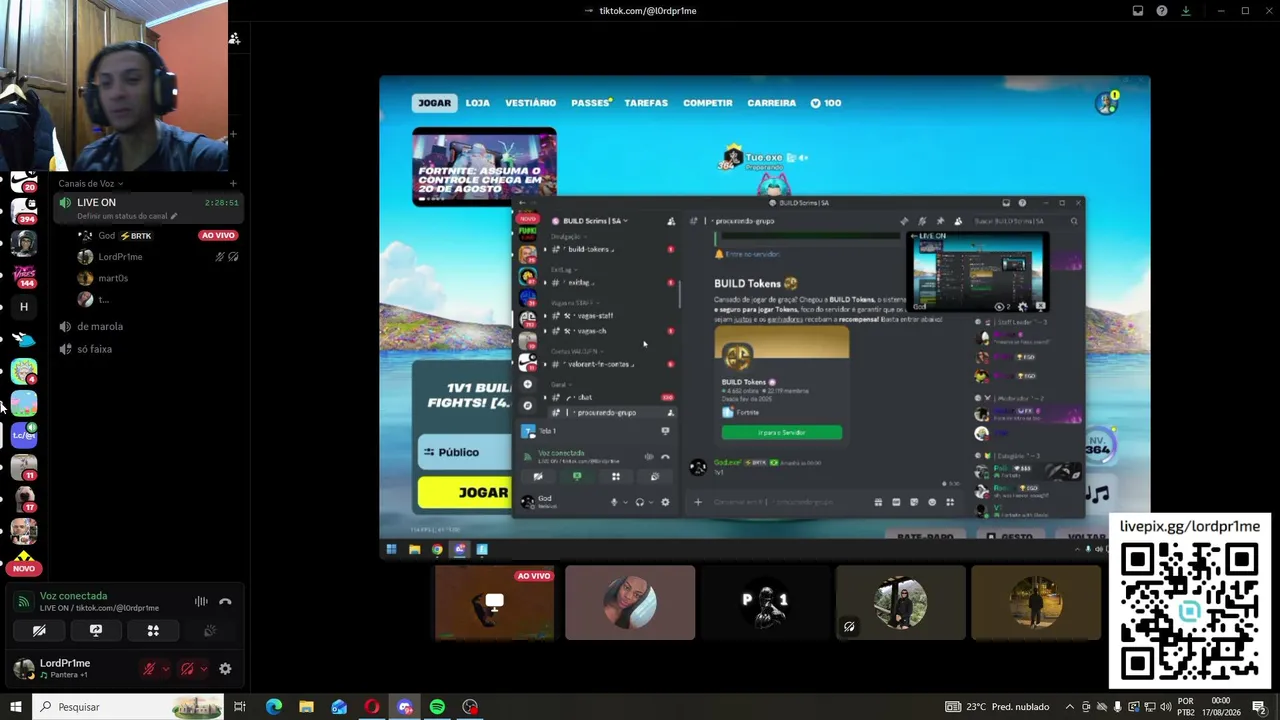
Task: Open the server with the 11 badge
Action: [x=24, y=467]
